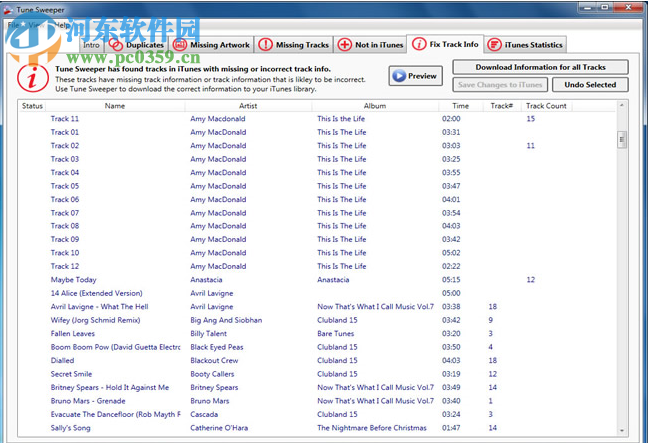
Task: Click the Anastacia artist cell
Action: pos(206,280)
